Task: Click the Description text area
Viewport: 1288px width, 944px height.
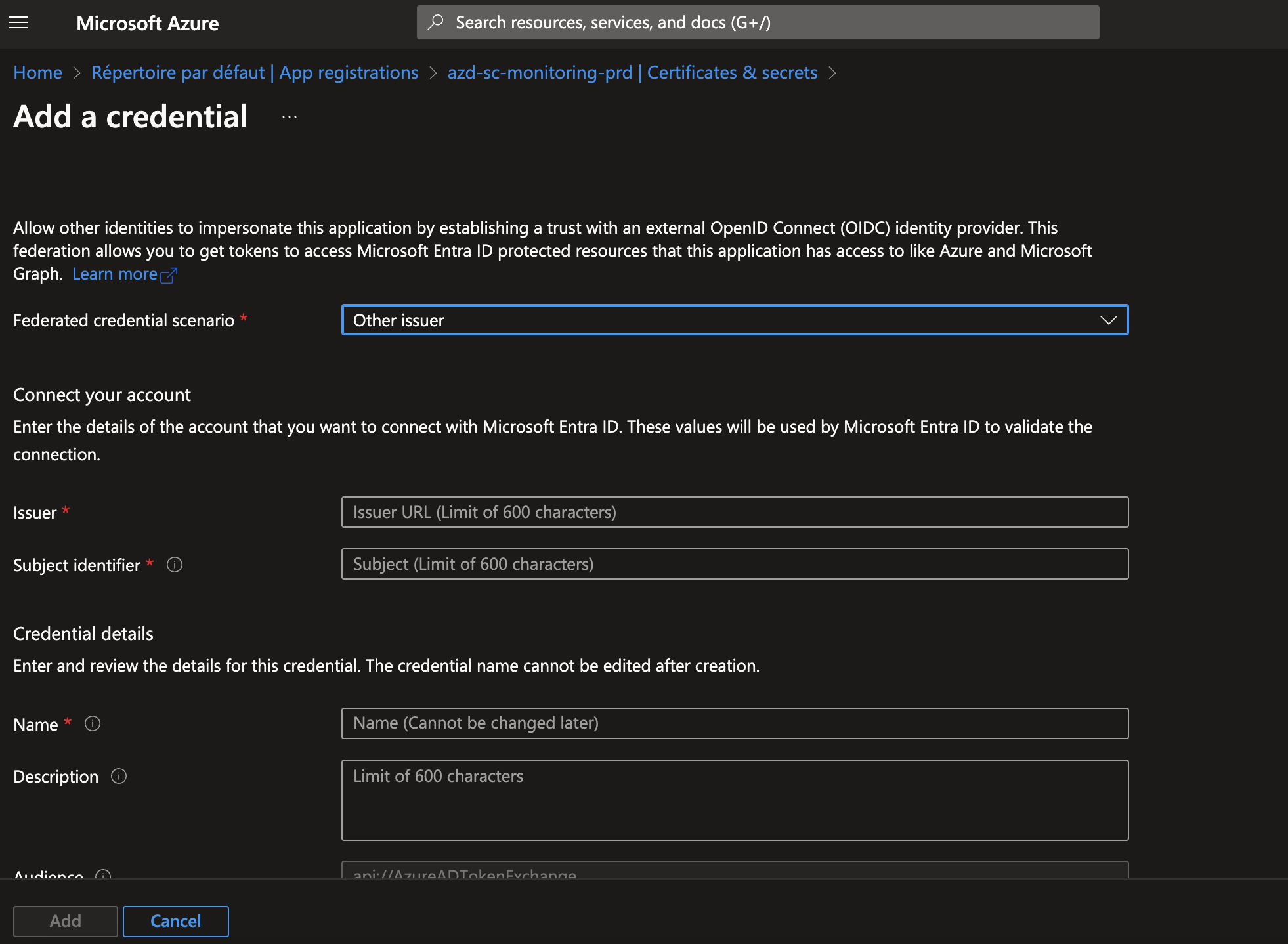Action: (x=735, y=800)
